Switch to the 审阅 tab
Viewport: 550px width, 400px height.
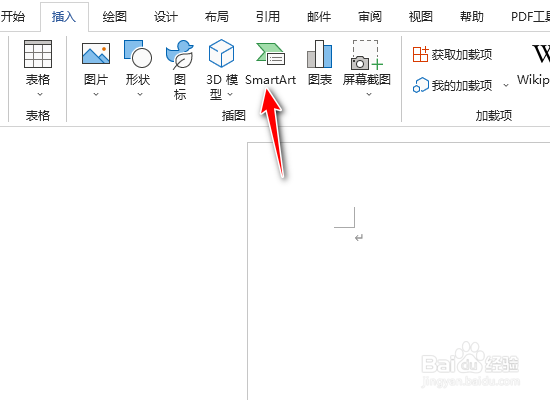pyautogui.click(x=370, y=16)
